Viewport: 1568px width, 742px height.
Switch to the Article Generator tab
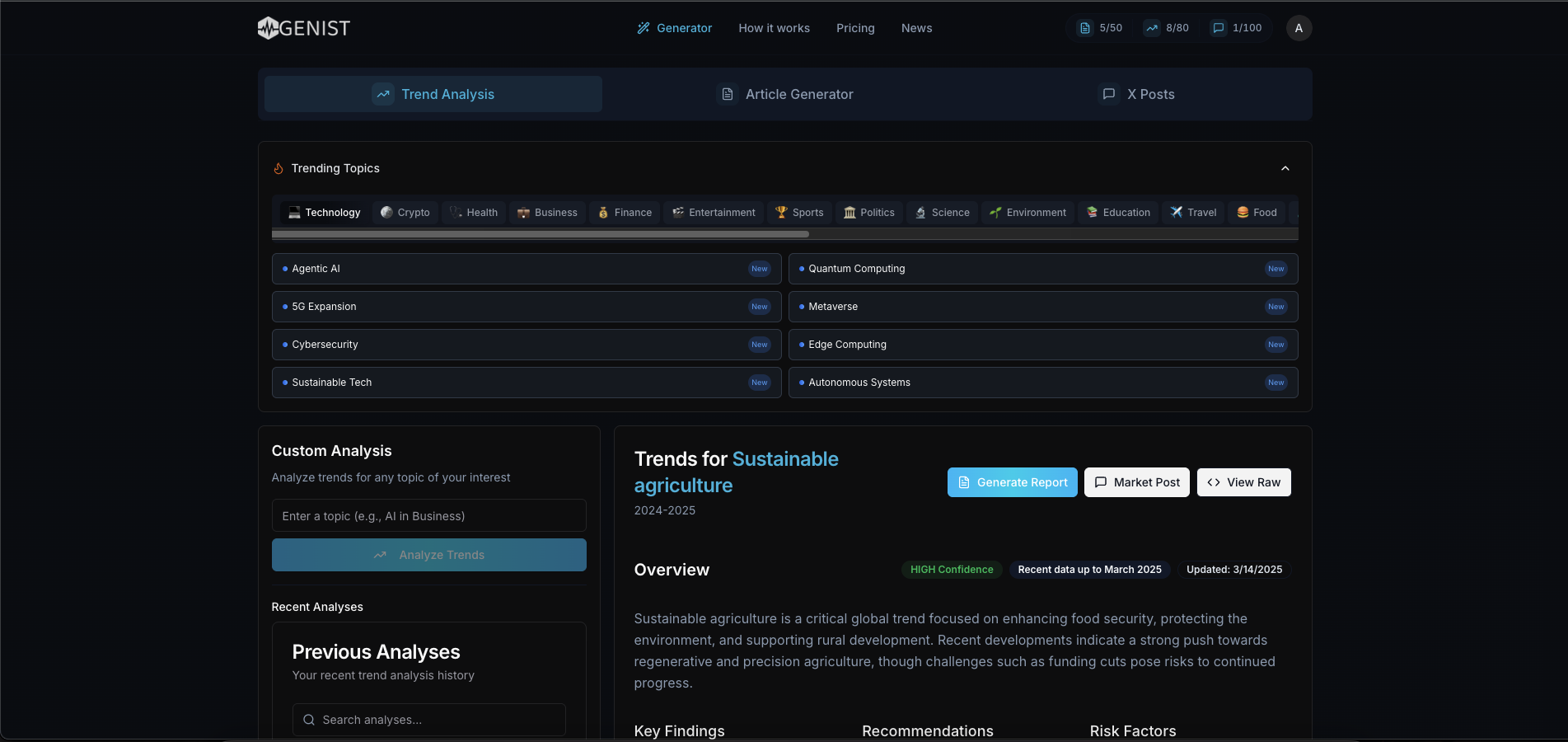tap(785, 94)
